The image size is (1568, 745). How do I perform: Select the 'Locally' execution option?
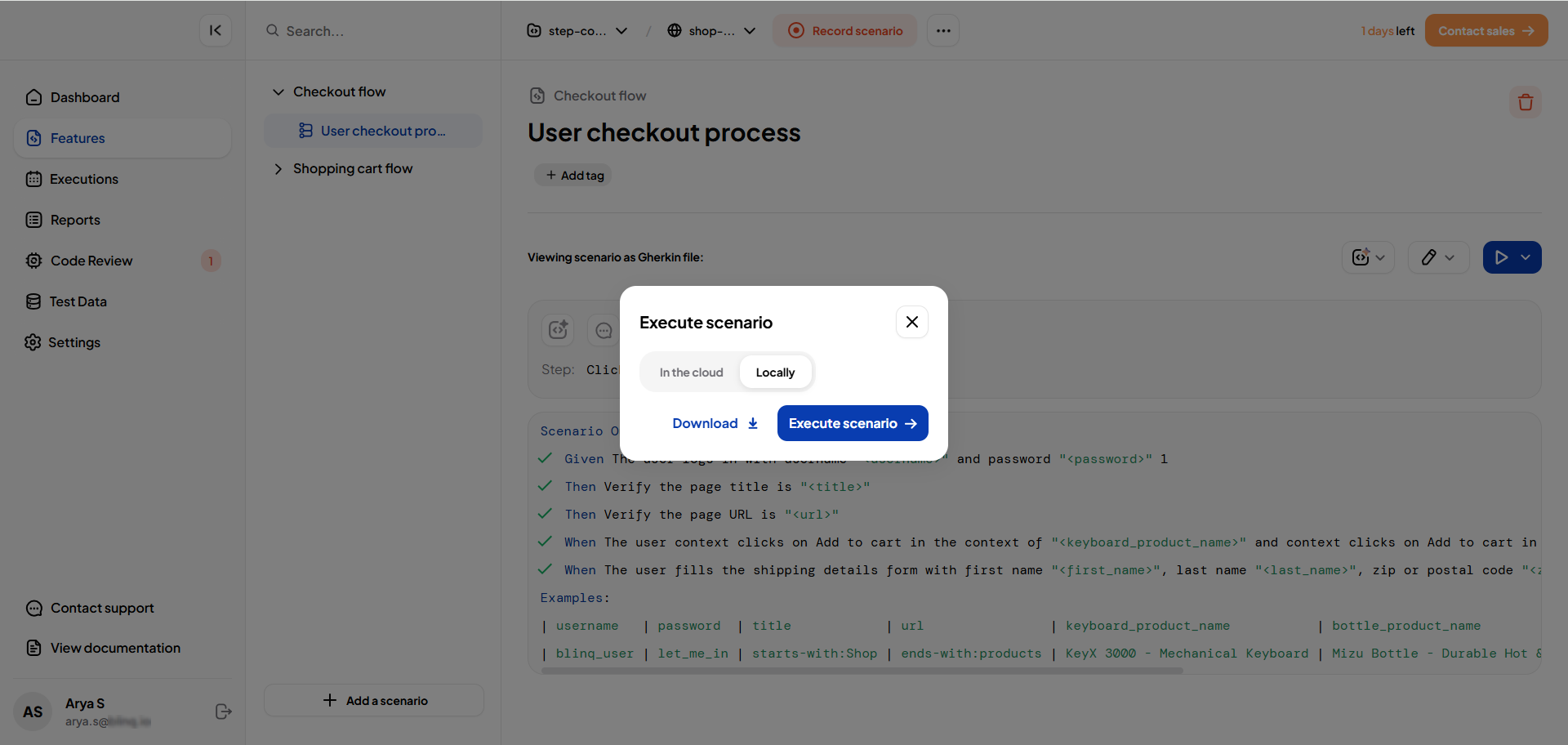click(x=774, y=372)
